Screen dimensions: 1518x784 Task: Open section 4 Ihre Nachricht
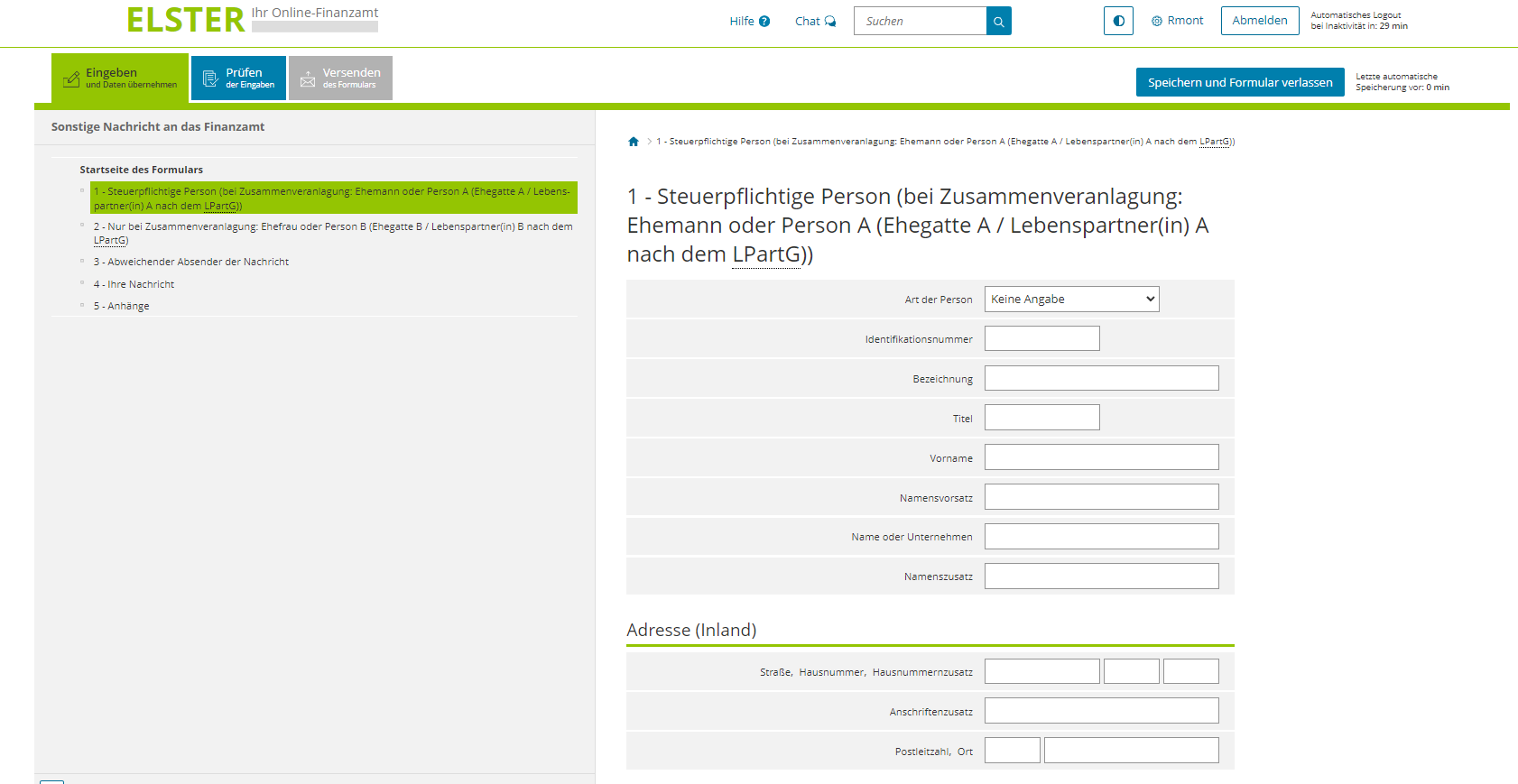(x=134, y=284)
